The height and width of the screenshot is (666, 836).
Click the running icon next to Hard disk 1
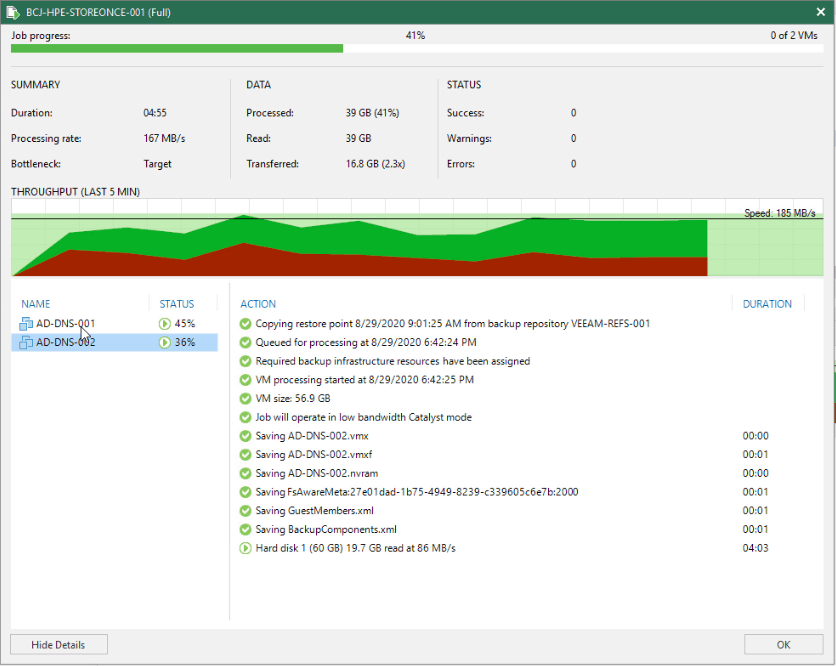pyautogui.click(x=245, y=548)
